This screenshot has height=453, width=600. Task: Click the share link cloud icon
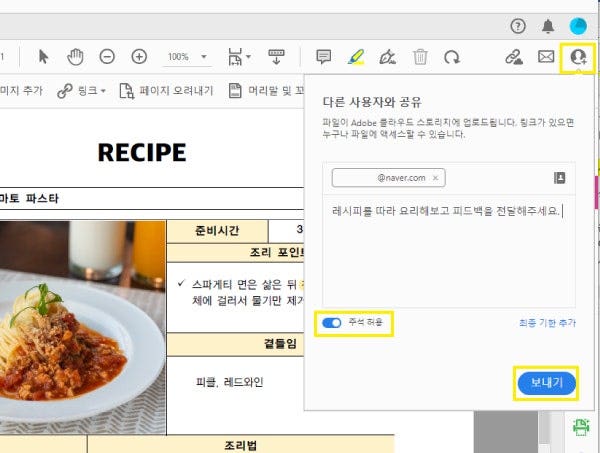coord(514,57)
